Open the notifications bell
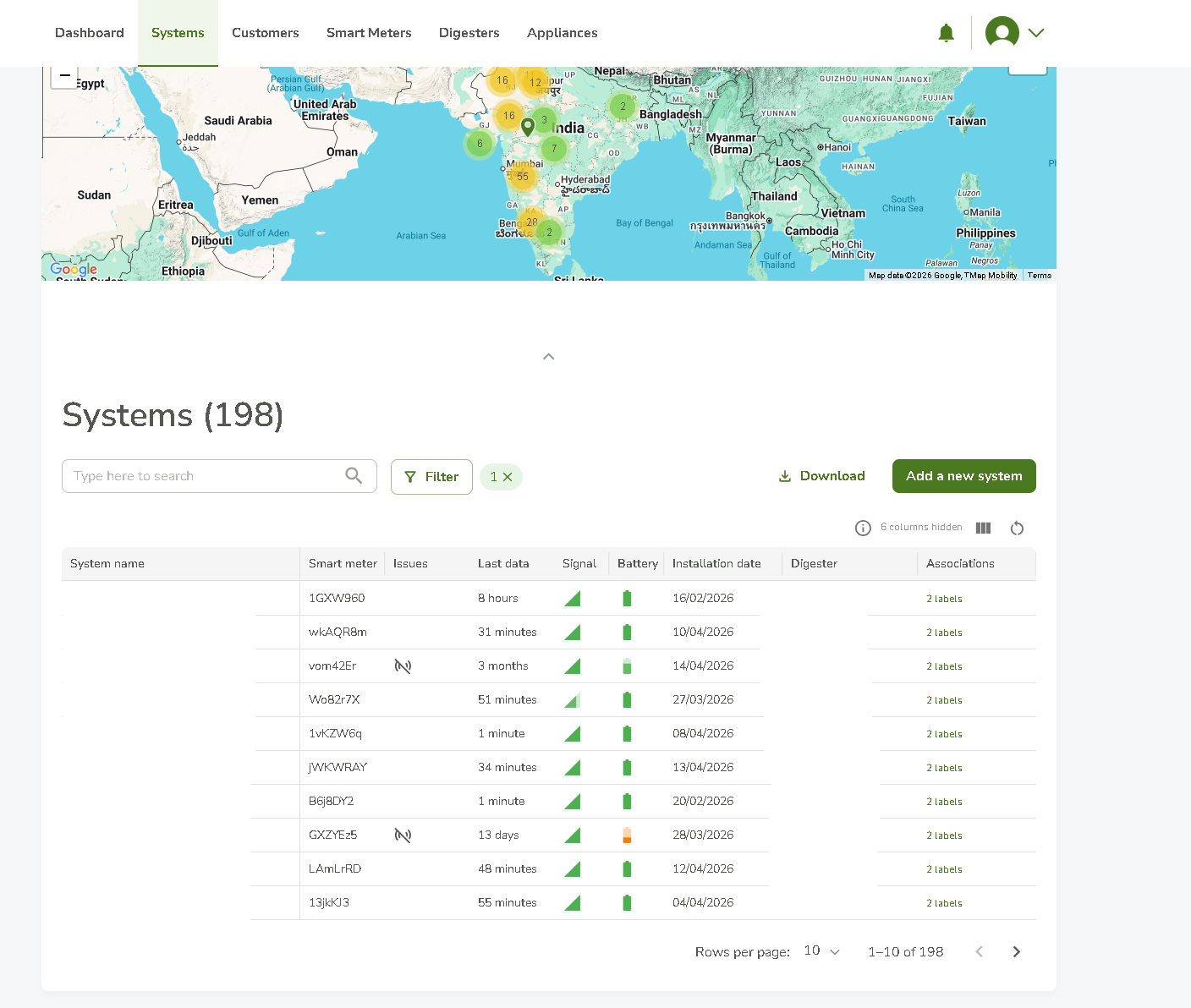Viewport: 1191px width, 1008px height. 946,33
